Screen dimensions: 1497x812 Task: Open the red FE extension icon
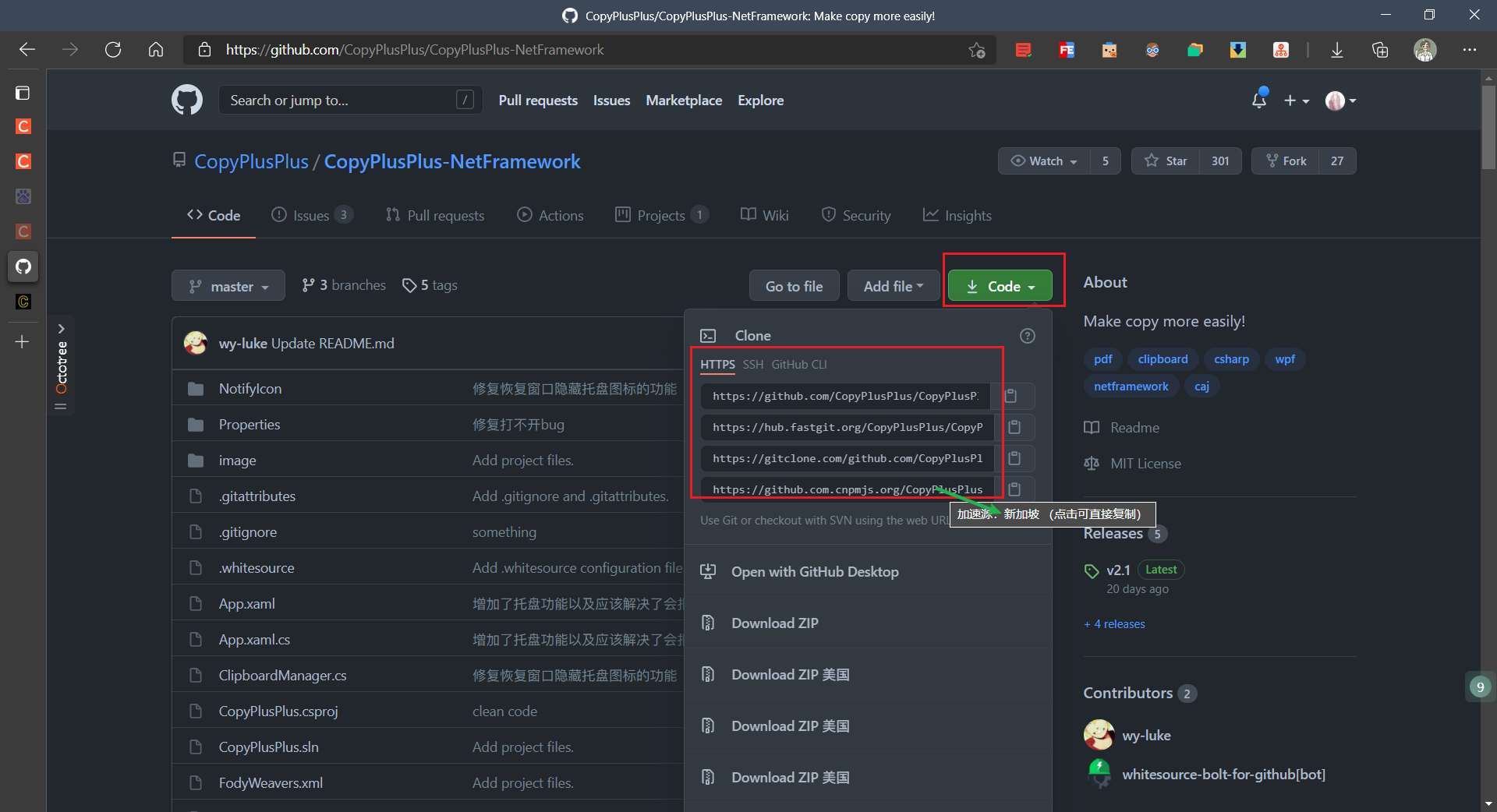(1067, 50)
